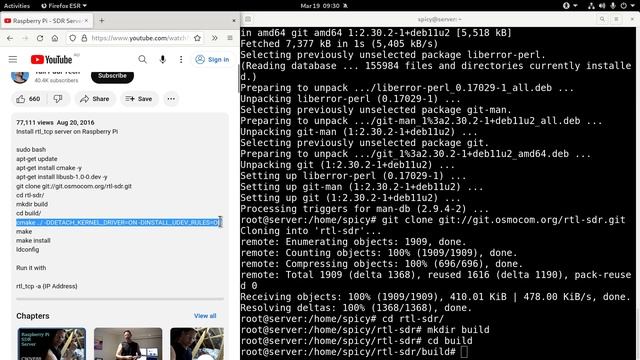
Task: Open the Firefox ESR app menu
Action: pos(64,6)
